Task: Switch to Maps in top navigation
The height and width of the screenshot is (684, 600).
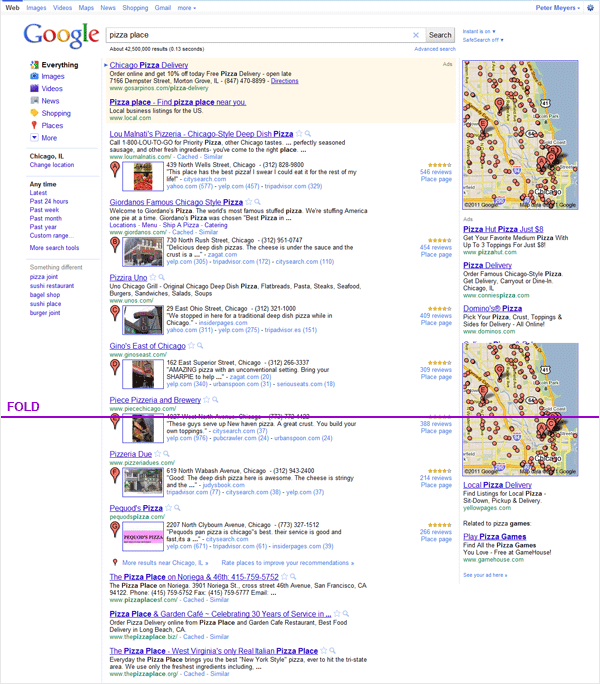Action: tap(86, 8)
